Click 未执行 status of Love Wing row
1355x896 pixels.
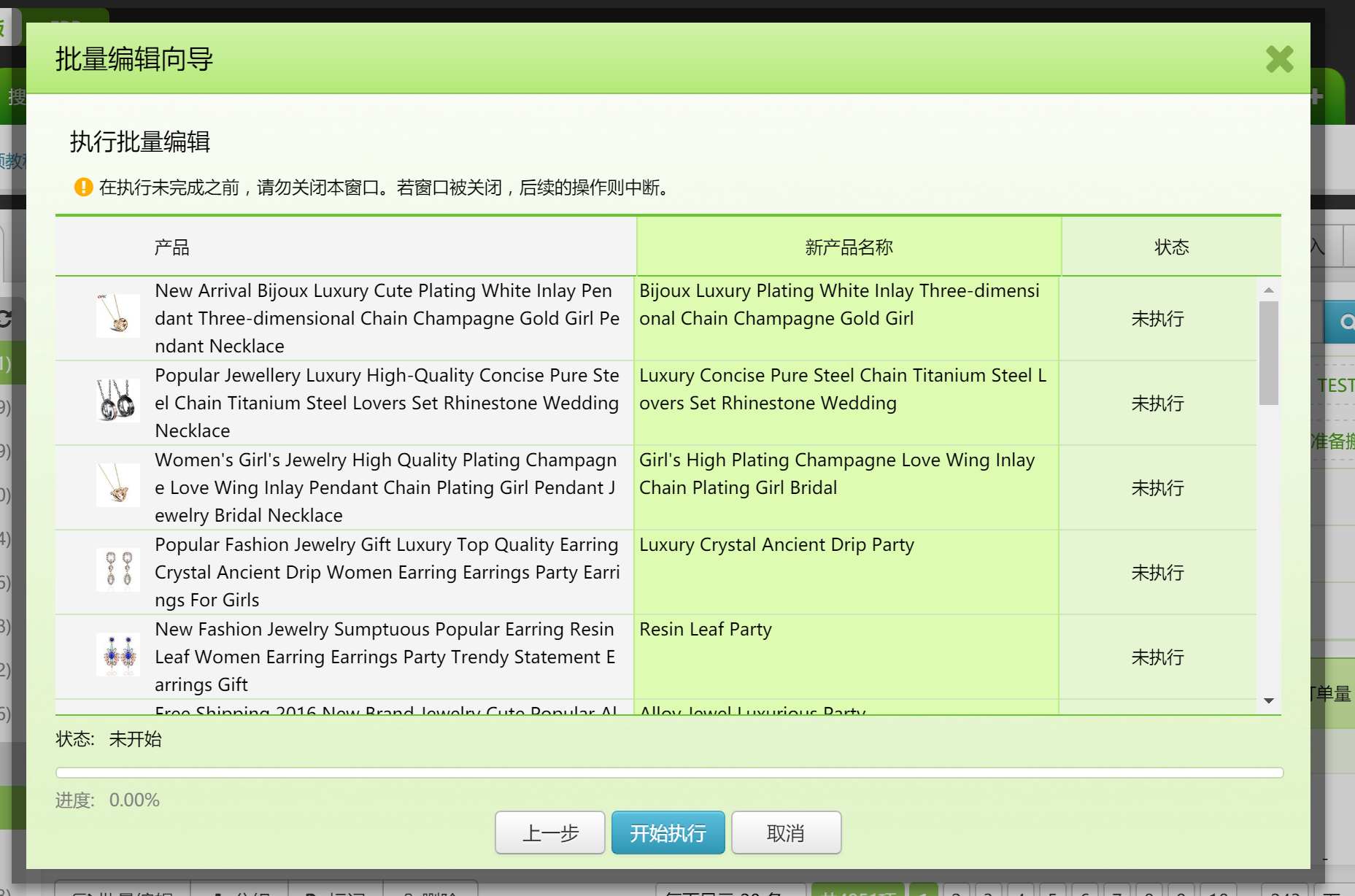coord(1157,487)
